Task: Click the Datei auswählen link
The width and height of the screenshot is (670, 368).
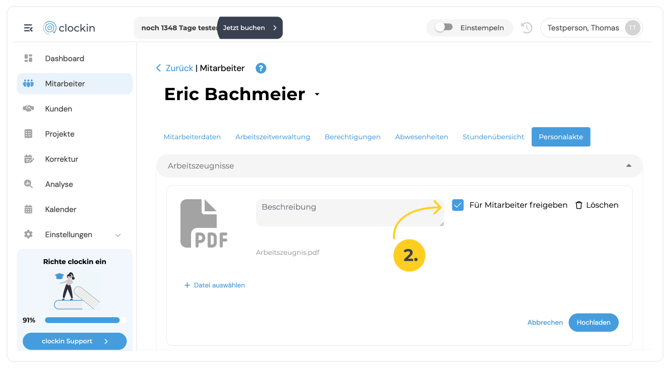Action: (x=219, y=285)
